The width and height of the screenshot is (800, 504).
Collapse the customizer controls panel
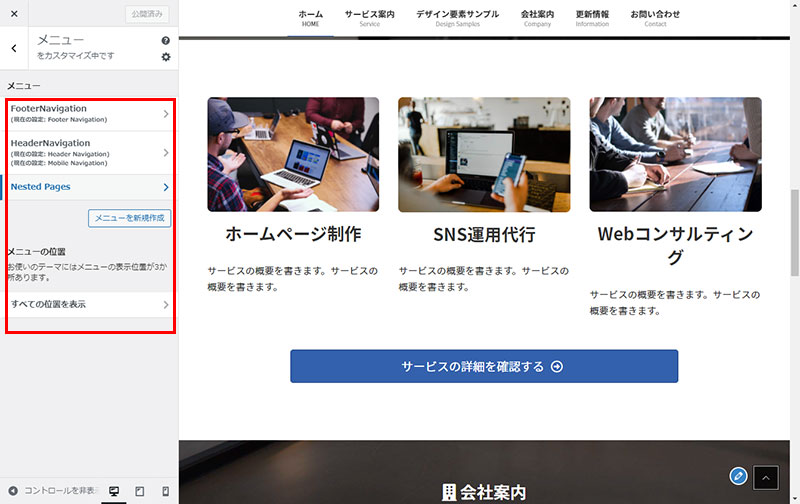point(52,491)
